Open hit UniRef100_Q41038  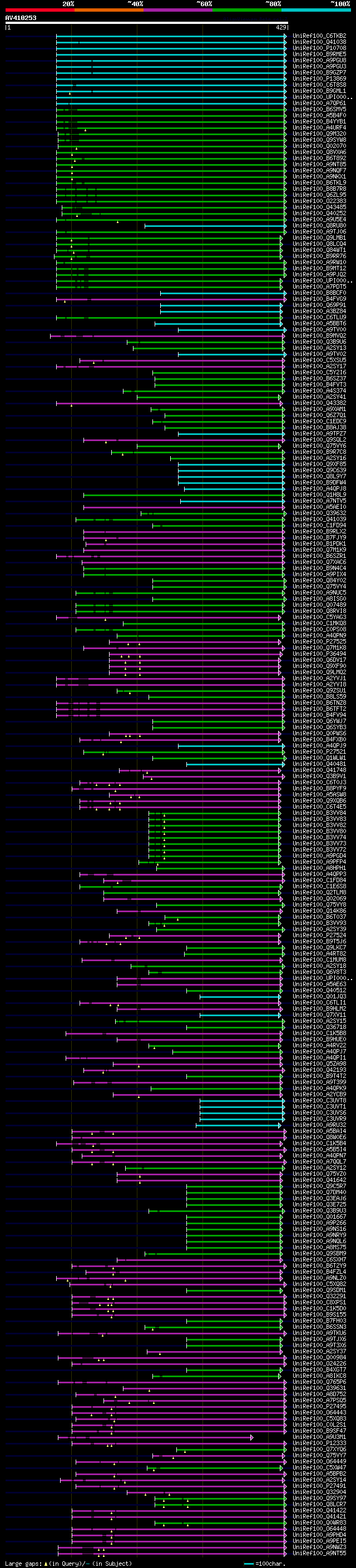coord(319,42)
